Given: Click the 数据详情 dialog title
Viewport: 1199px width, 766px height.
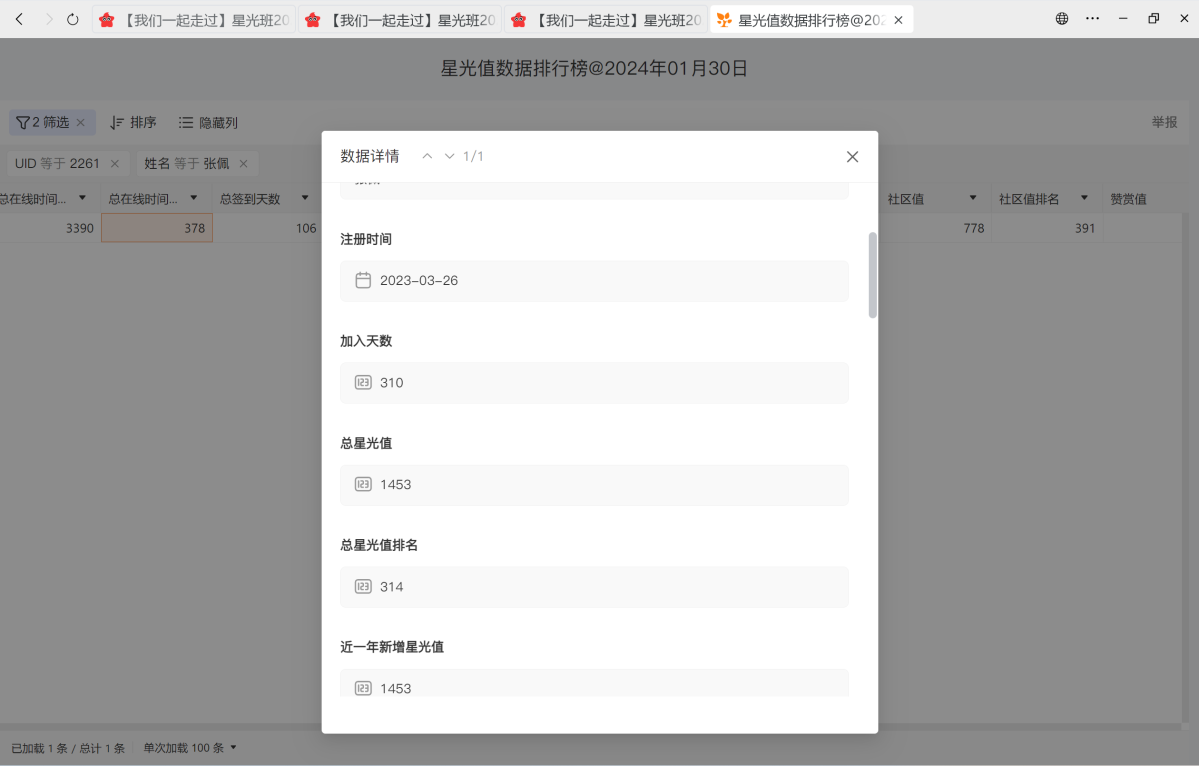Looking at the screenshot, I should (x=370, y=156).
